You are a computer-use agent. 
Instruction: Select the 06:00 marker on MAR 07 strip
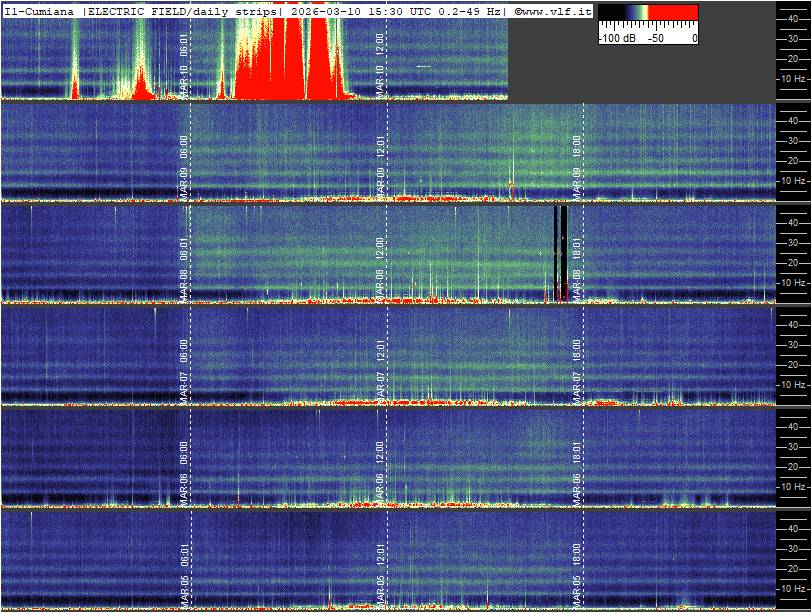184,350
